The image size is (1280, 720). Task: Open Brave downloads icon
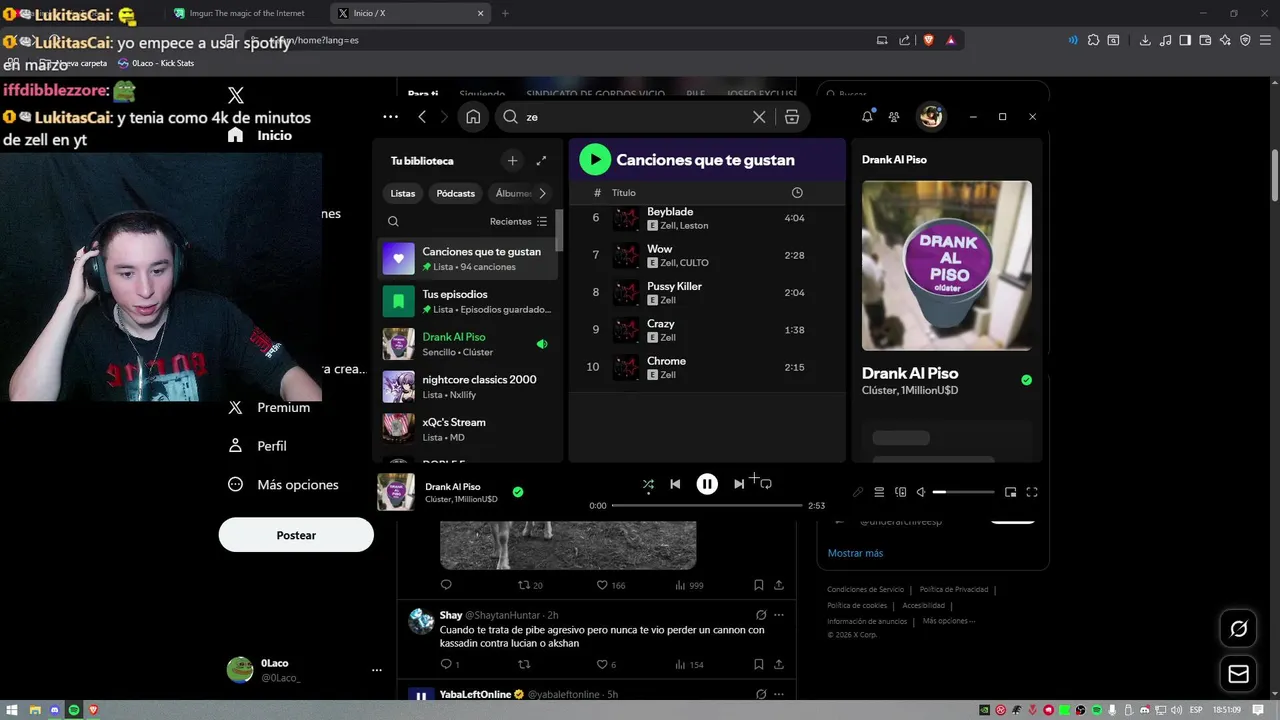(x=1145, y=40)
